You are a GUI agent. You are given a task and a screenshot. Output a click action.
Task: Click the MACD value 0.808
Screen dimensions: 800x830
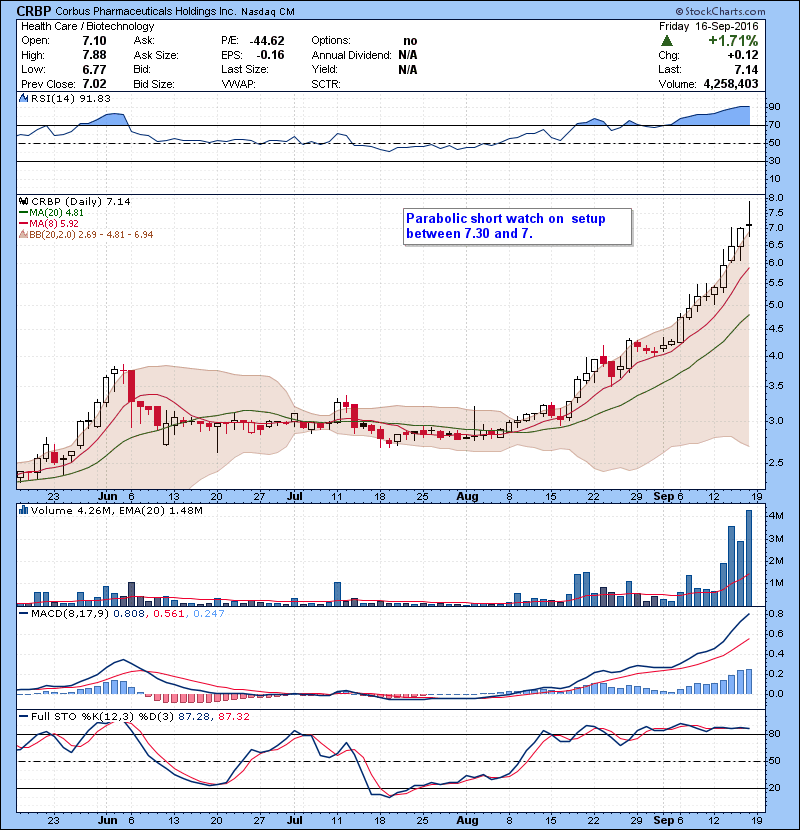(x=129, y=614)
